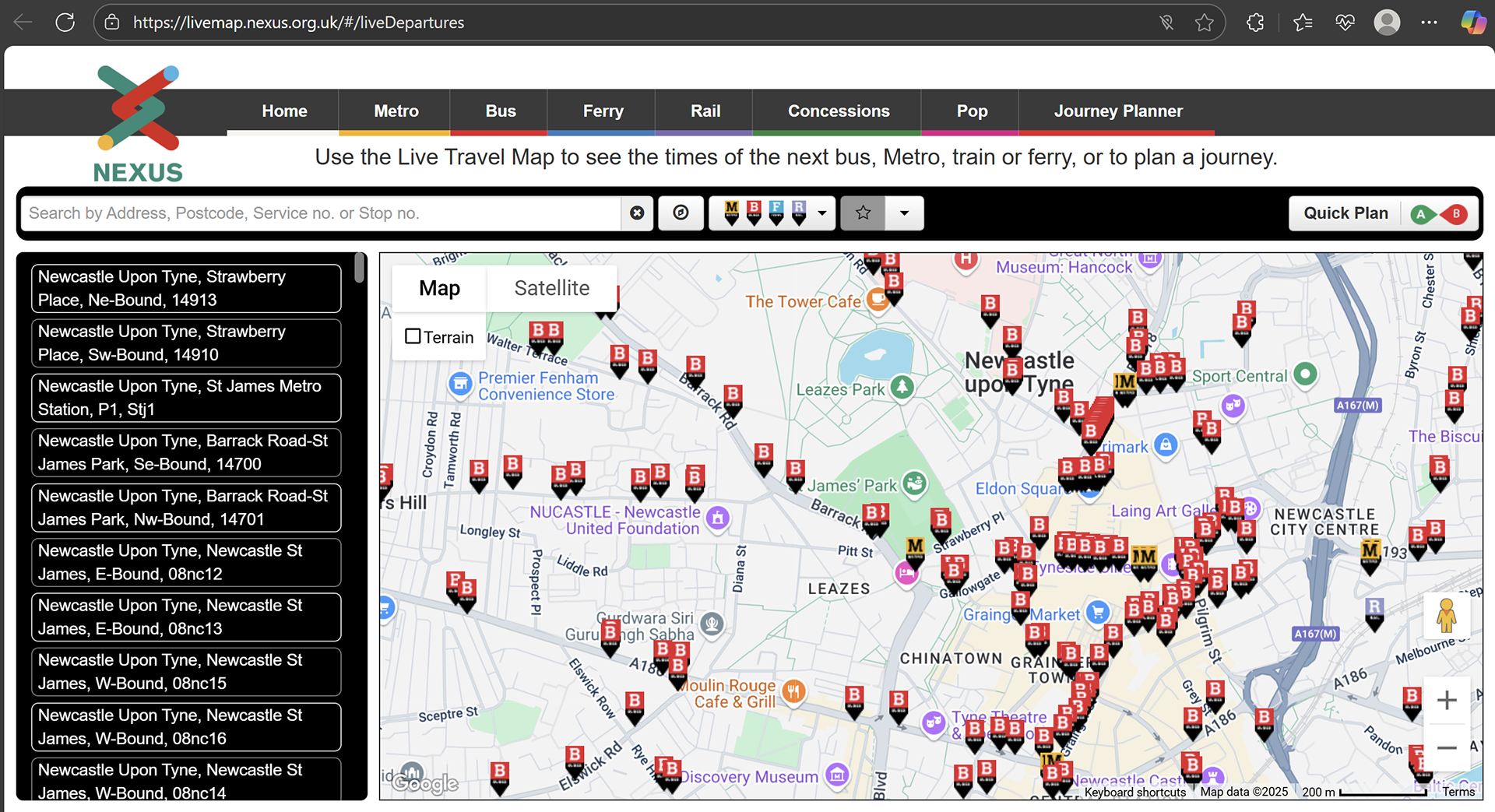Open the Rail menu item
Screen dimensions: 1495x812
[x=705, y=111]
